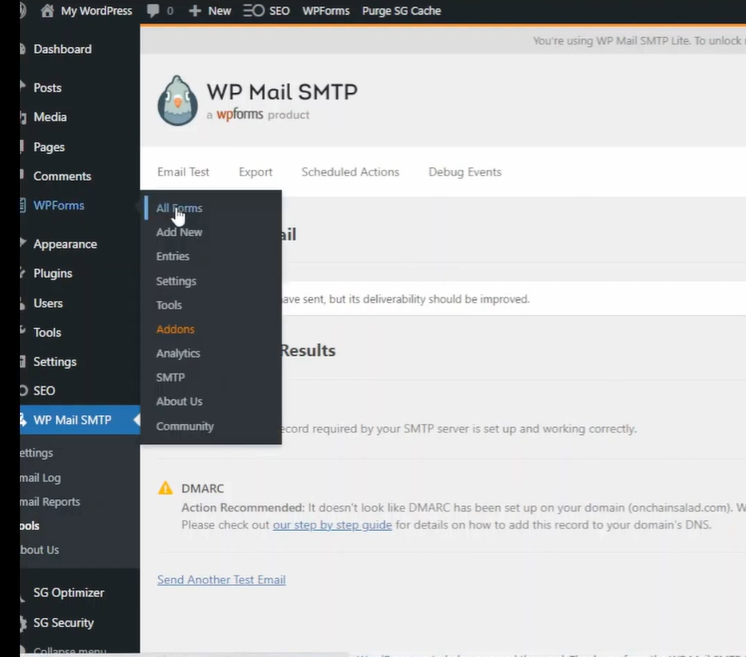Viewport: 746px width, 657px height.
Task: Open My WordPress site link
Action: [96, 10]
